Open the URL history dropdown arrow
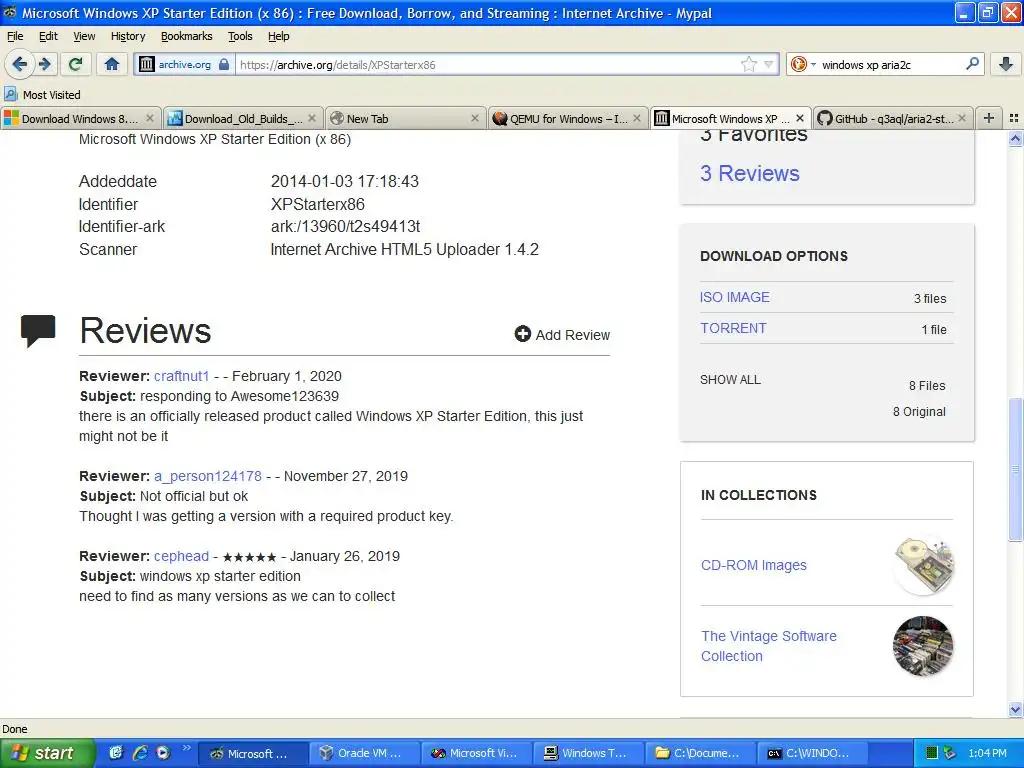The image size is (1024, 768). point(769,64)
